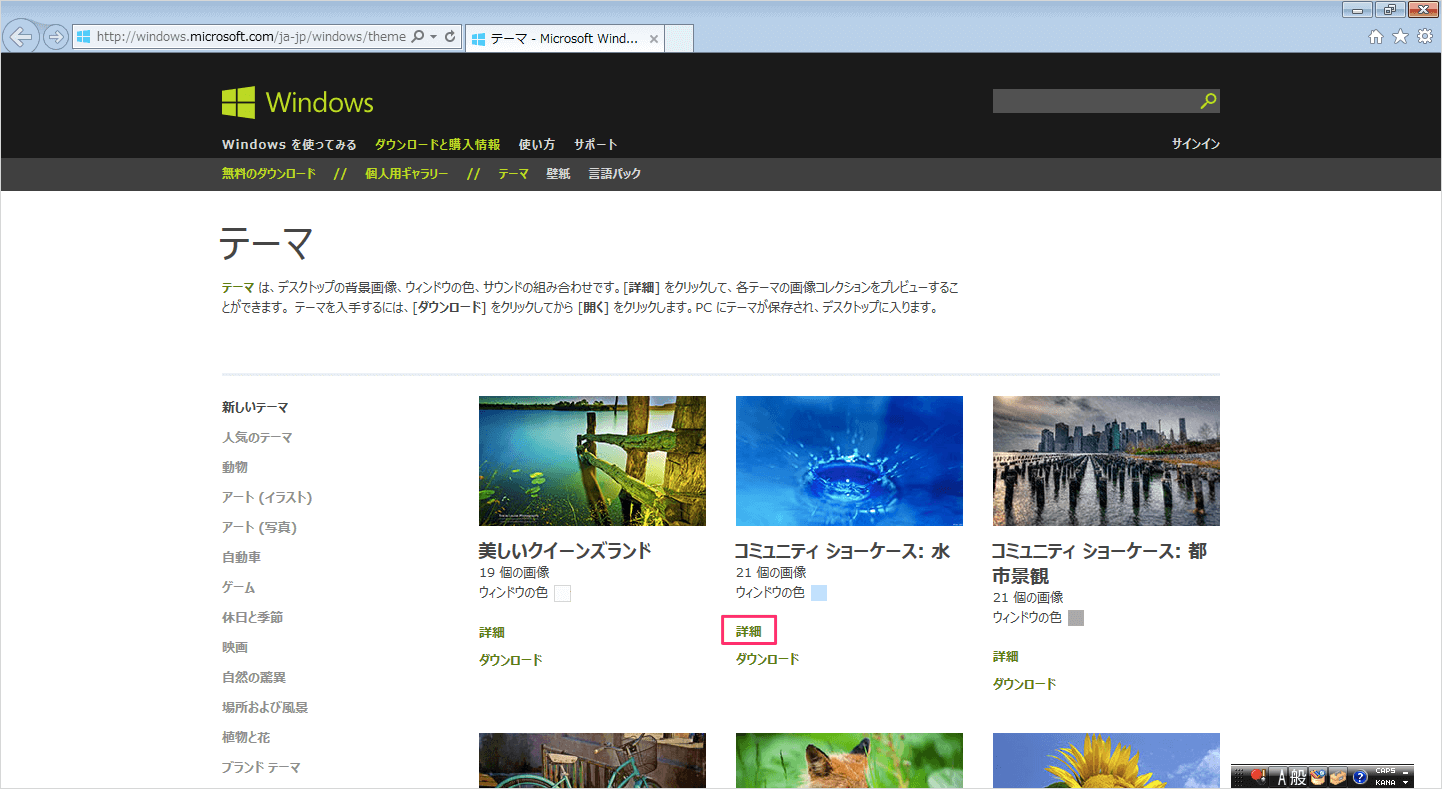Open 詳細 for コミュニティ ショーケース: 水
The image size is (1442, 789).
point(749,631)
